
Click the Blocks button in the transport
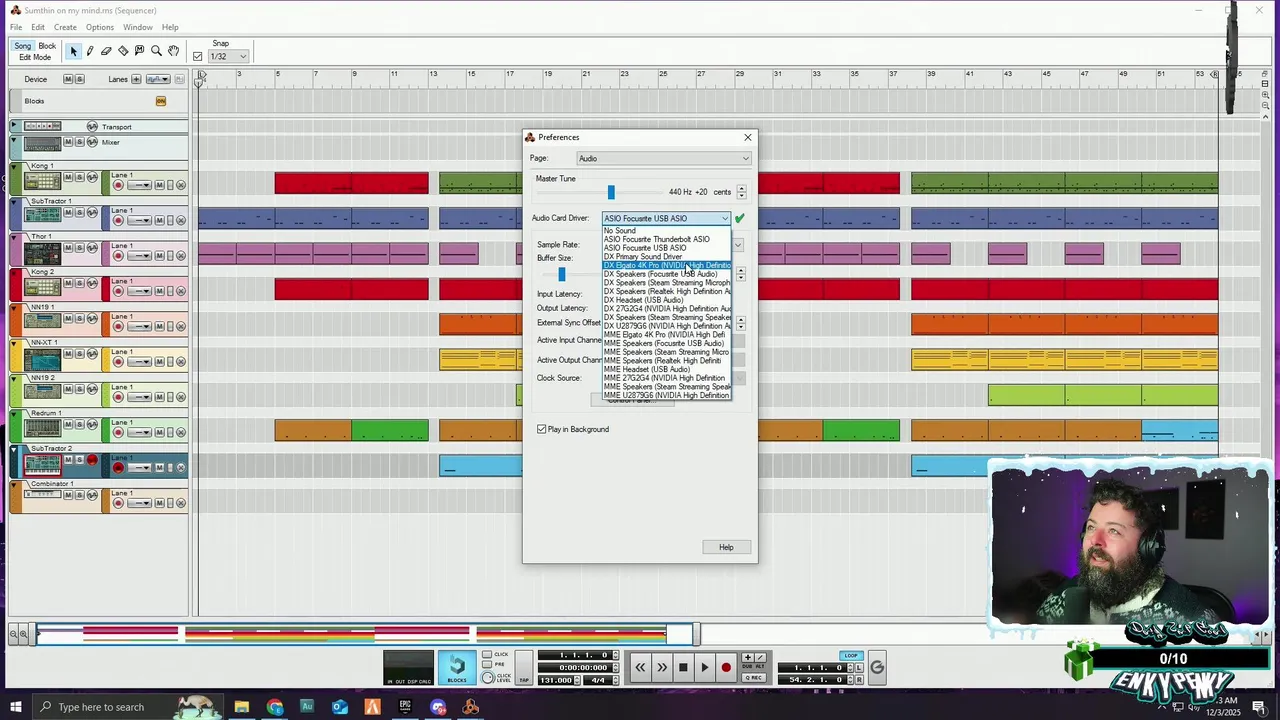[457, 668]
